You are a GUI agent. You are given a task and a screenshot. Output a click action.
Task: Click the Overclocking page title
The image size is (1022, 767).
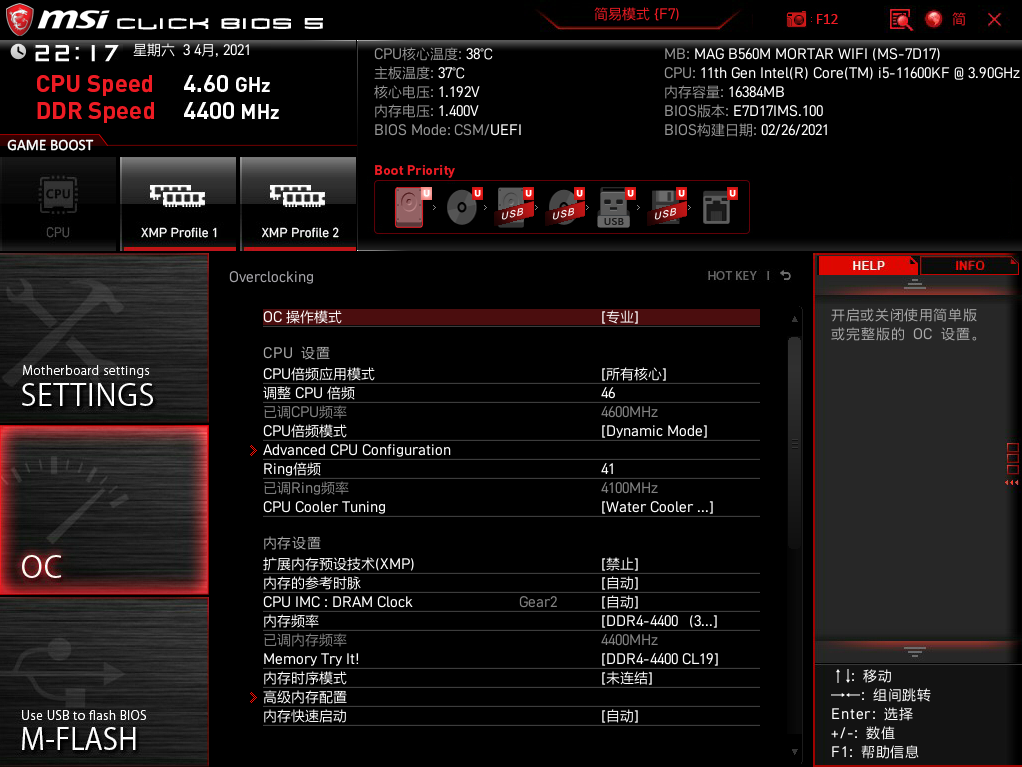coord(271,277)
